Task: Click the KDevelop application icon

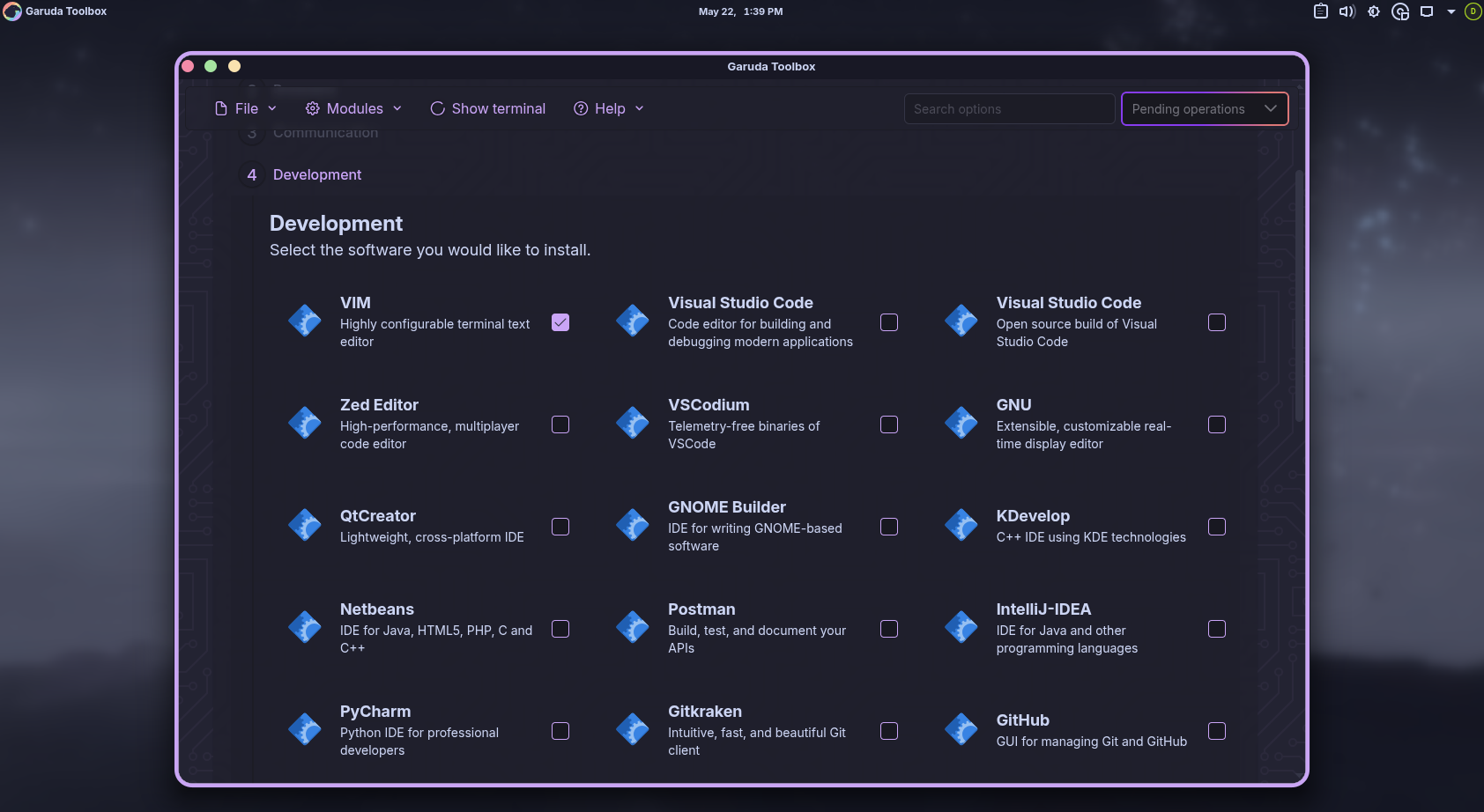Action: [x=961, y=525]
